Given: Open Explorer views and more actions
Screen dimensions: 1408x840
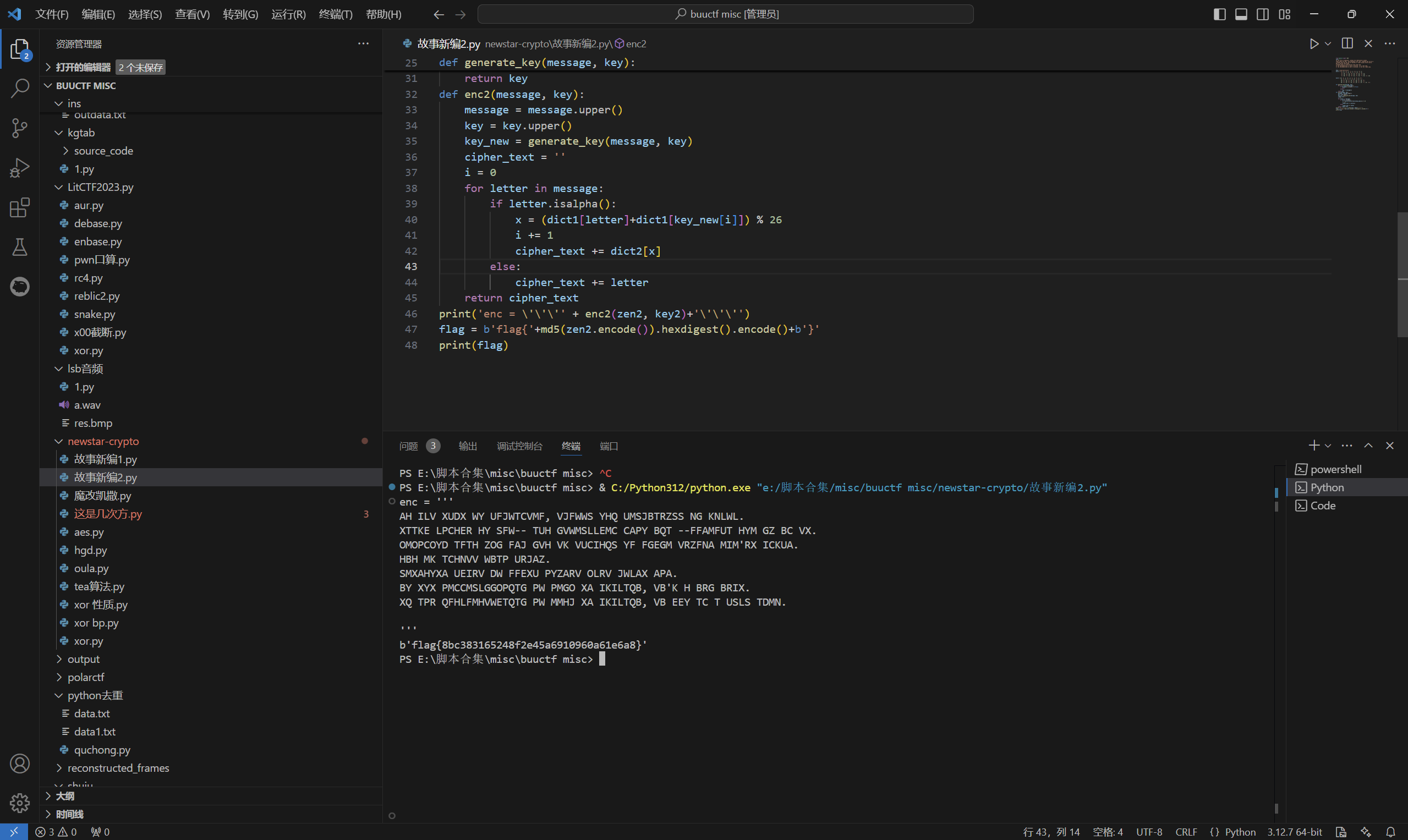Looking at the screenshot, I should coord(364,43).
